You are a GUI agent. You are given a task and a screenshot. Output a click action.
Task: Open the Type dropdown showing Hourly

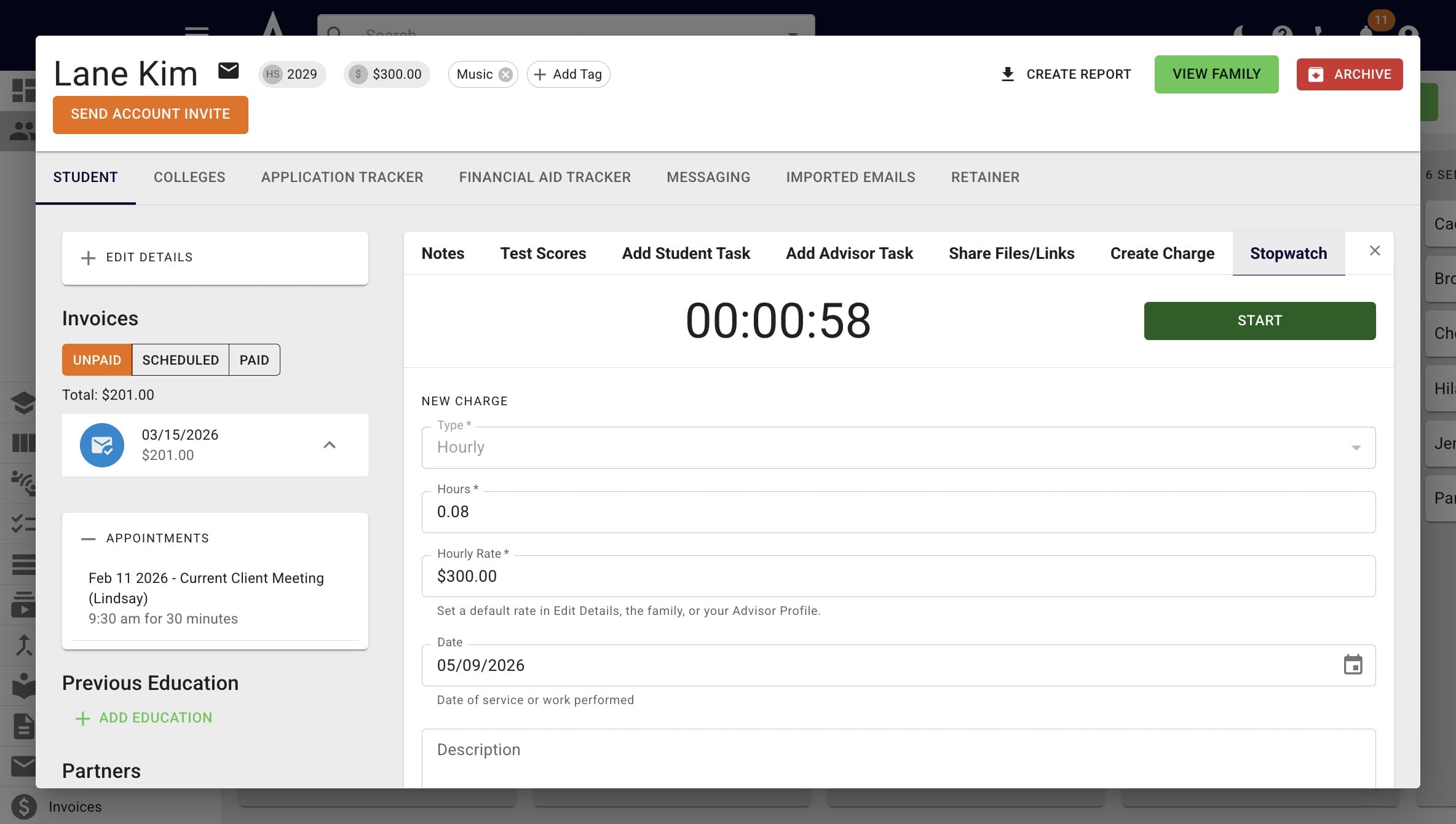coord(898,448)
